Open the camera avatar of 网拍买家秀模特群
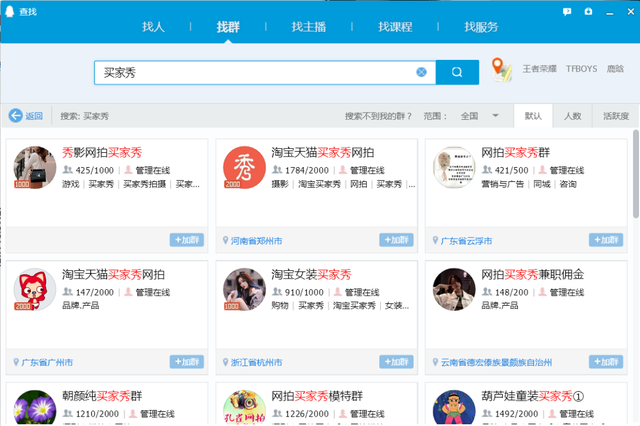The width and height of the screenshot is (640, 426). pos(244,407)
